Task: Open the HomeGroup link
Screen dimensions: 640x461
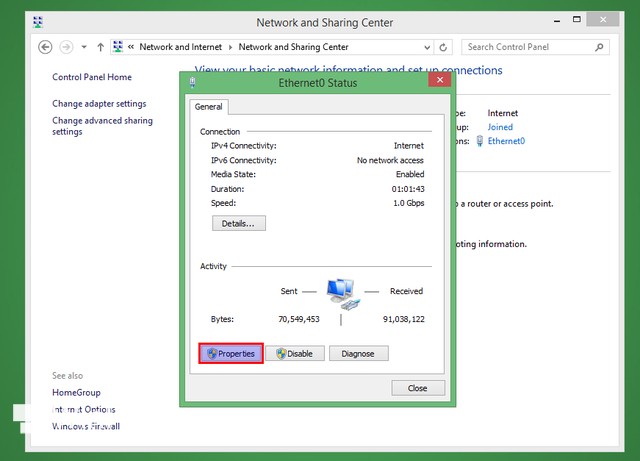Action: coord(76,392)
